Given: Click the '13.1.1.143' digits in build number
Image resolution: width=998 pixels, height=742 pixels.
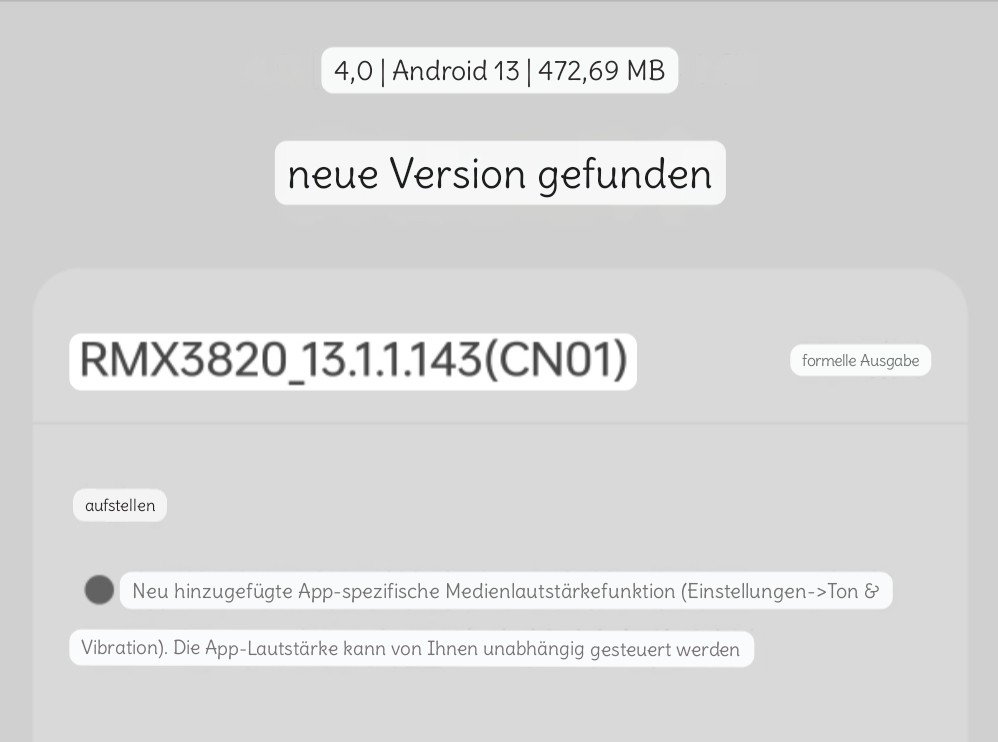Looking at the screenshot, I should point(390,361).
